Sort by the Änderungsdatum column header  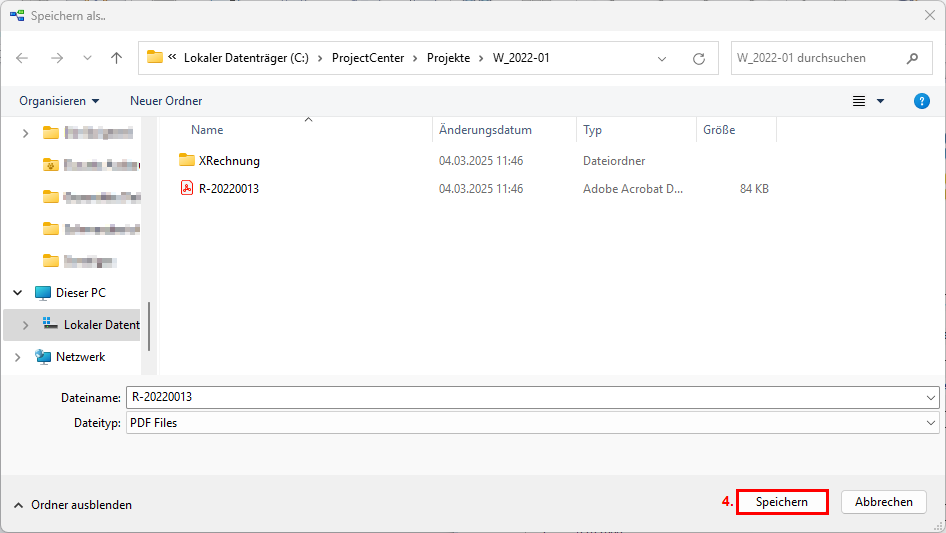[485, 130]
